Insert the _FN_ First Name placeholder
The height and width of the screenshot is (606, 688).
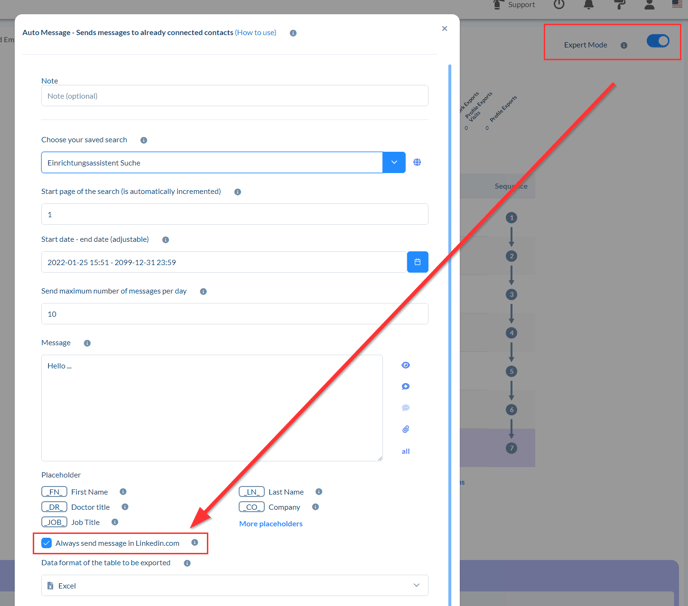pos(54,492)
